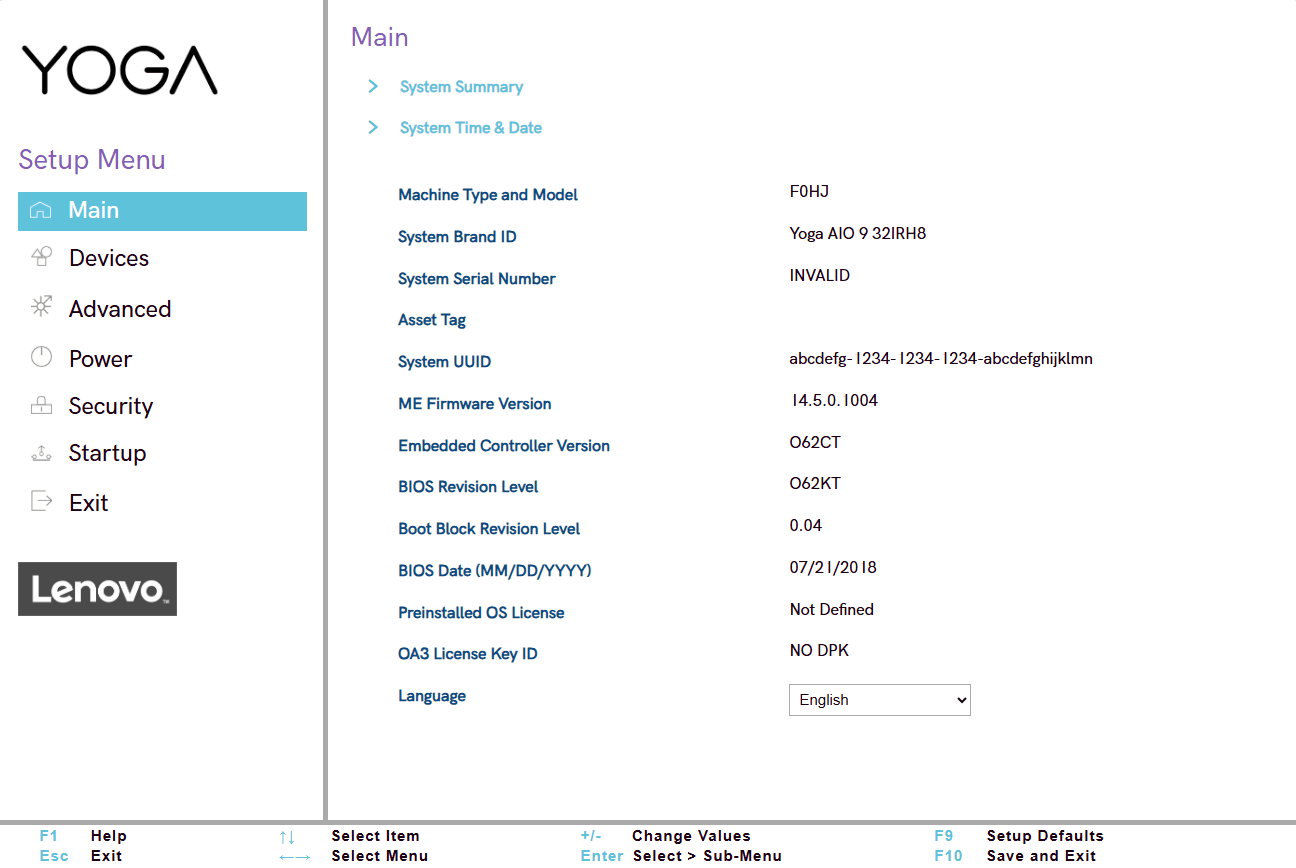This screenshot has height=868, width=1296.
Task: Open the Startup menu
Action: 107,453
